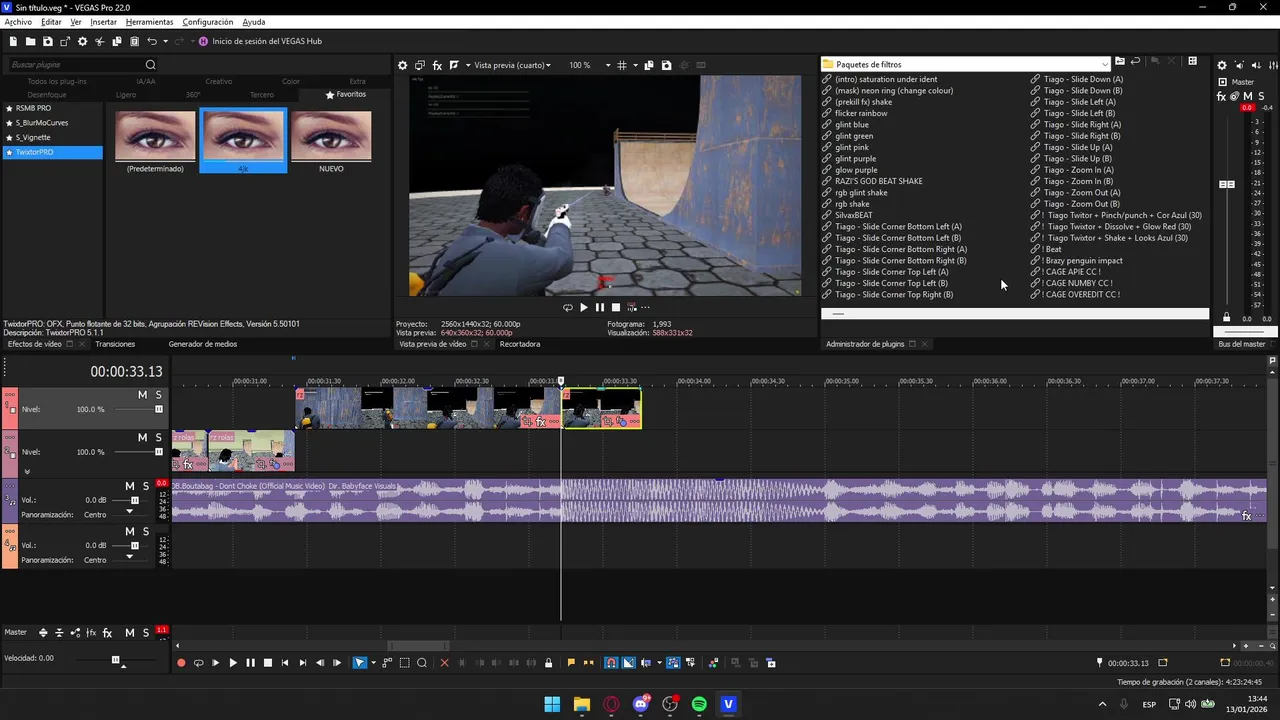Save preview snapshot to file
Viewport: 1280px width, 720px height.
(x=666, y=65)
